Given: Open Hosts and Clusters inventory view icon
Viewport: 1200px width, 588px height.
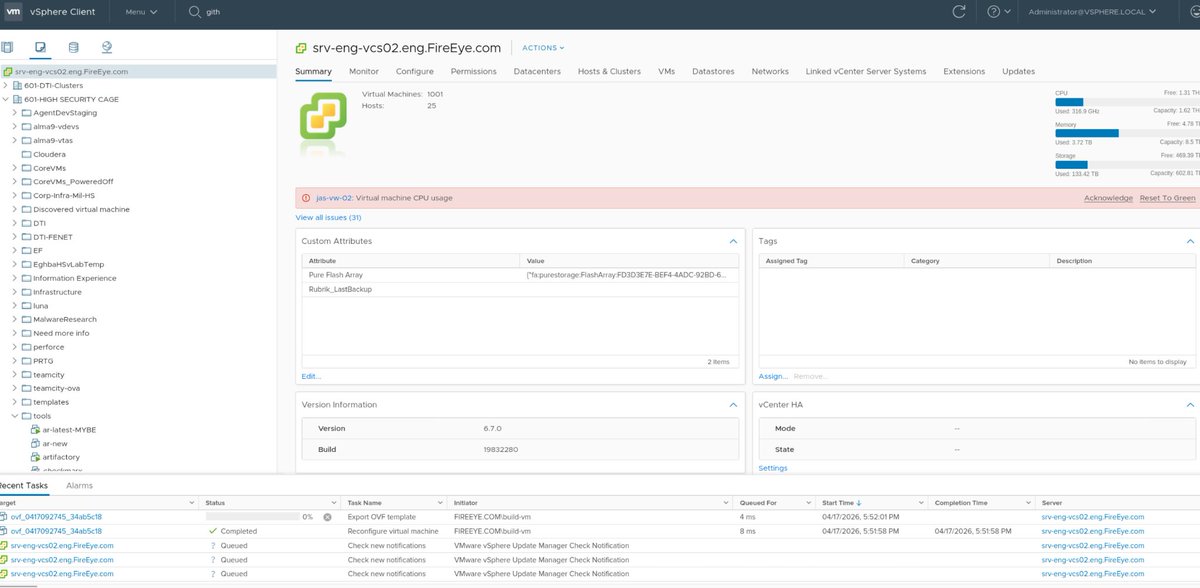Looking at the screenshot, I should pyautogui.click(x=7, y=47).
